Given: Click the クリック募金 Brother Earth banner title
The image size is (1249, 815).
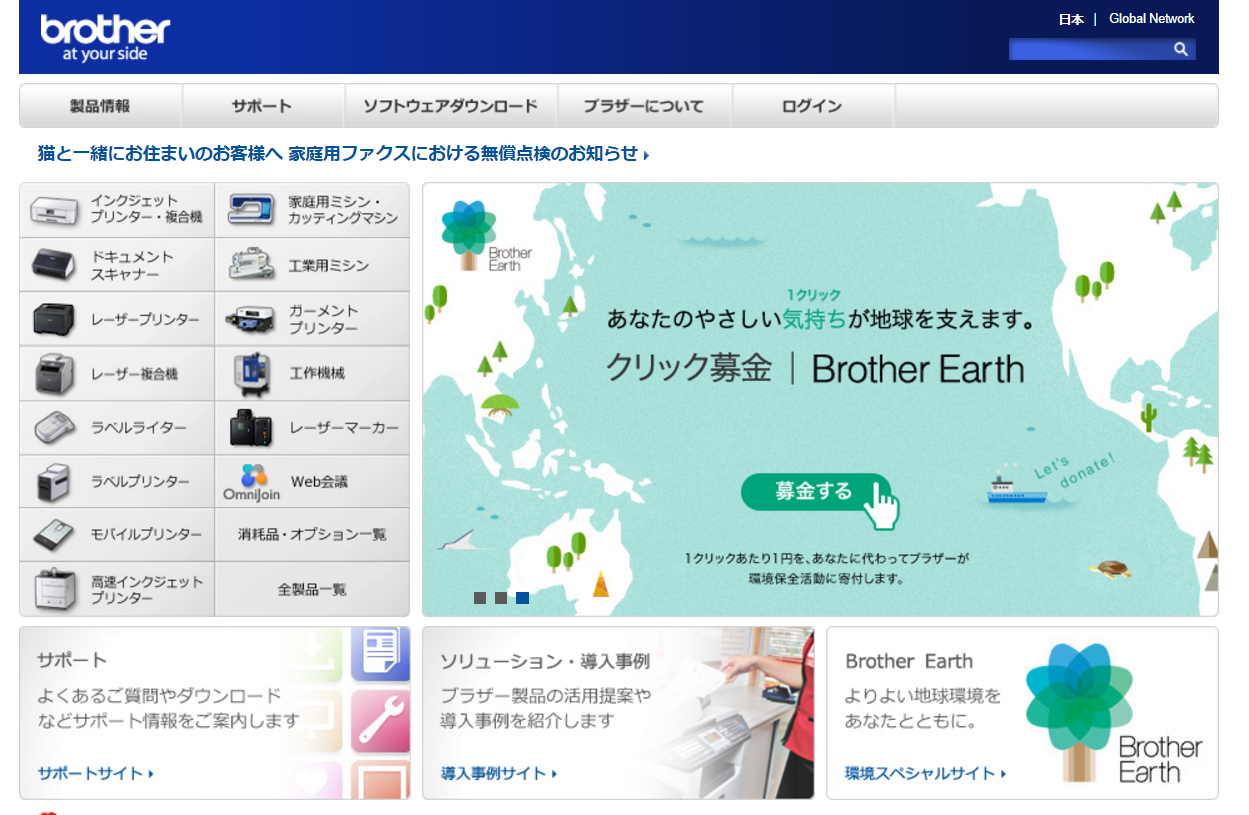Looking at the screenshot, I should point(815,369).
